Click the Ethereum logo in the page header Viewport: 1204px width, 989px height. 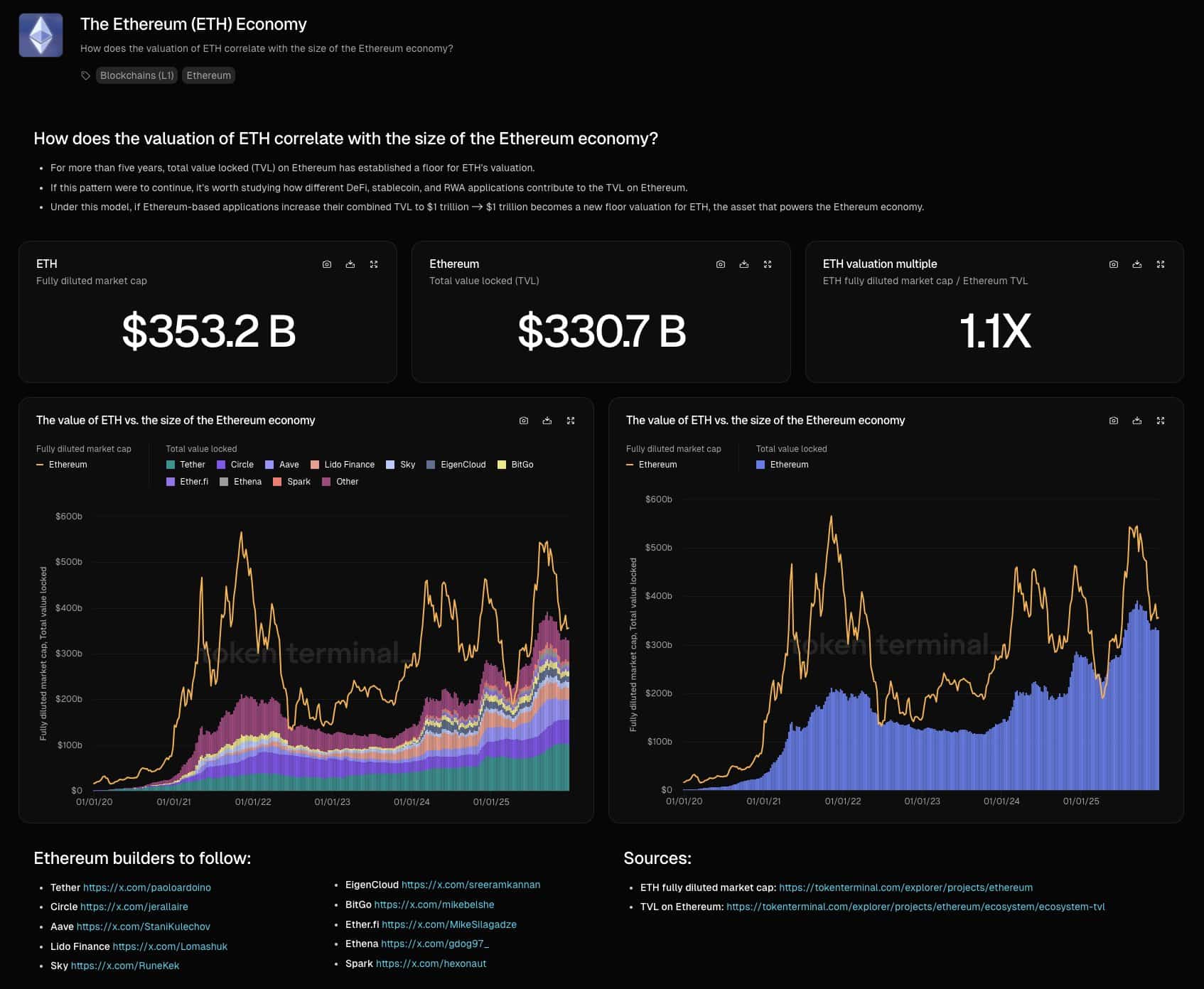tap(41, 35)
